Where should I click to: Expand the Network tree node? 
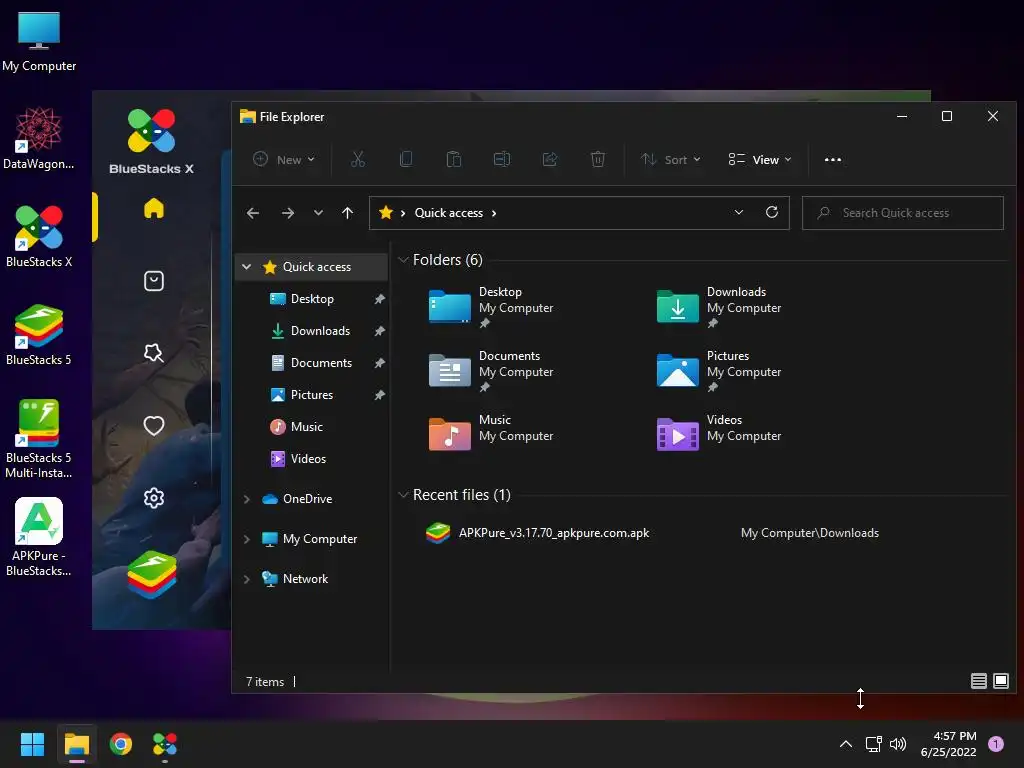click(x=246, y=579)
